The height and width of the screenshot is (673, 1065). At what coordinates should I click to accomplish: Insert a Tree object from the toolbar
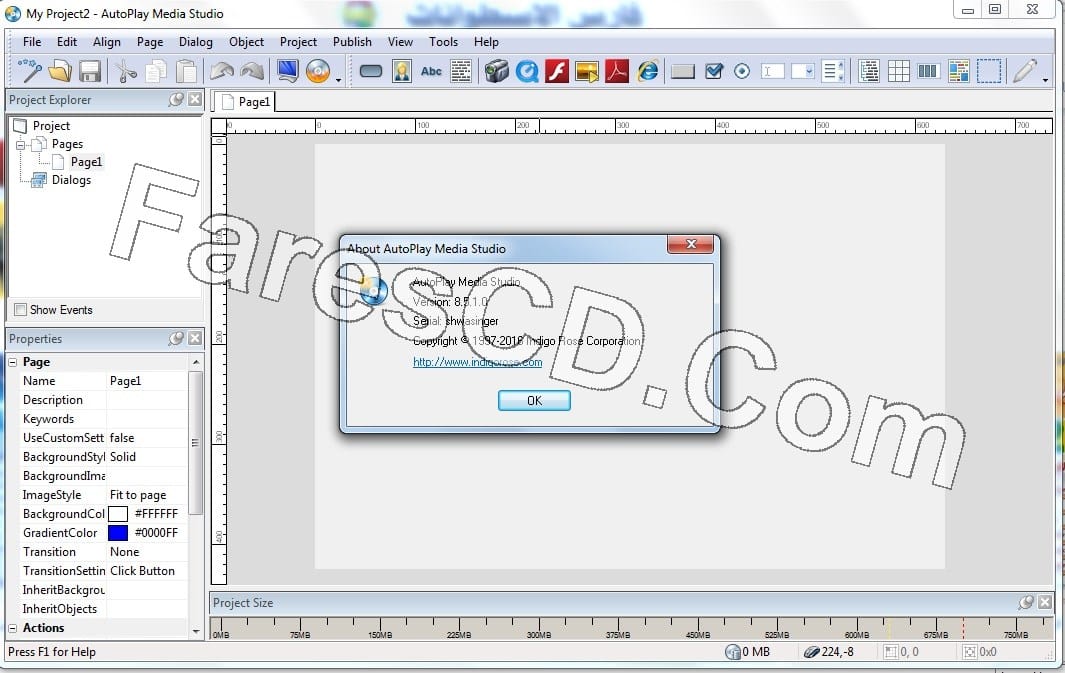[869, 71]
